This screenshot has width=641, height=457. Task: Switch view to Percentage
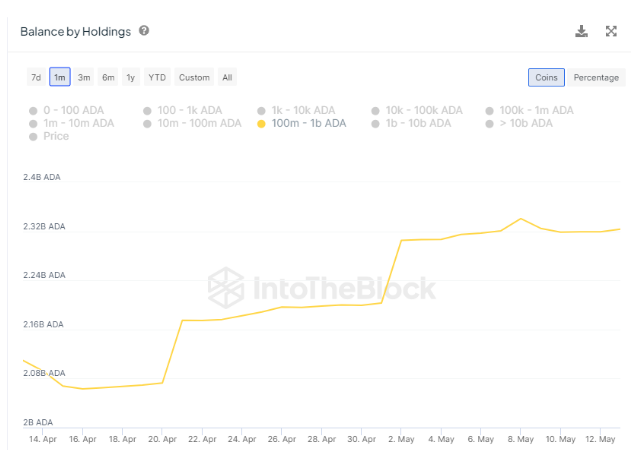click(x=596, y=78)
